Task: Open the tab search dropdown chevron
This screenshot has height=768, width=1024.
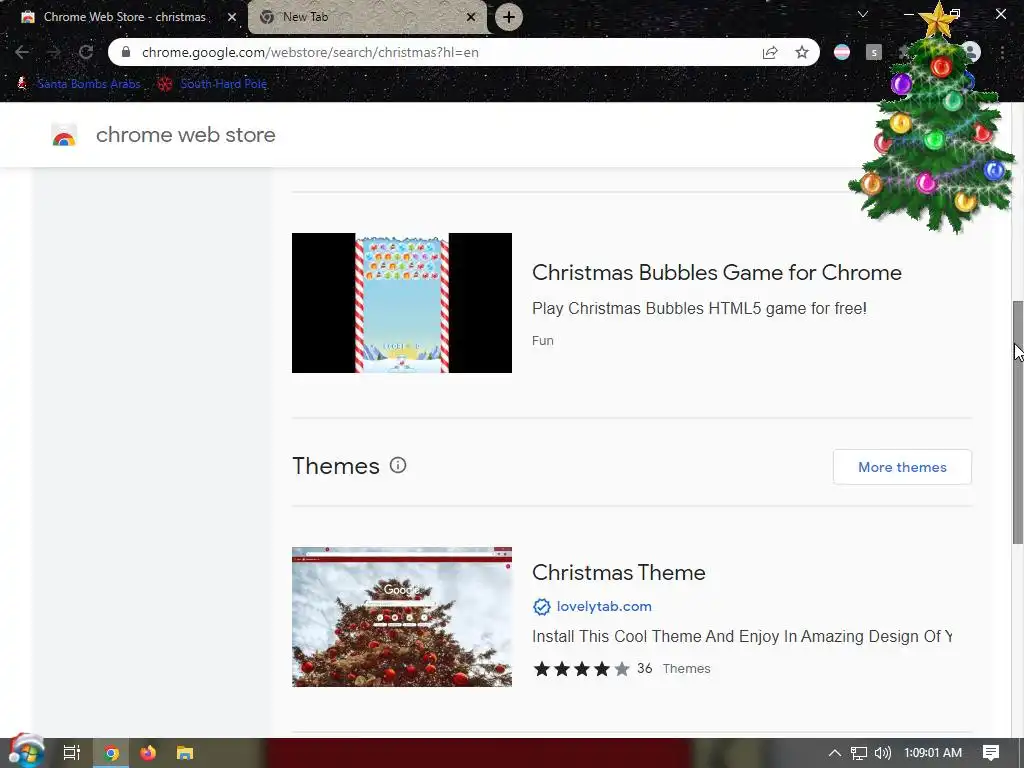Action: click(863, 14)
